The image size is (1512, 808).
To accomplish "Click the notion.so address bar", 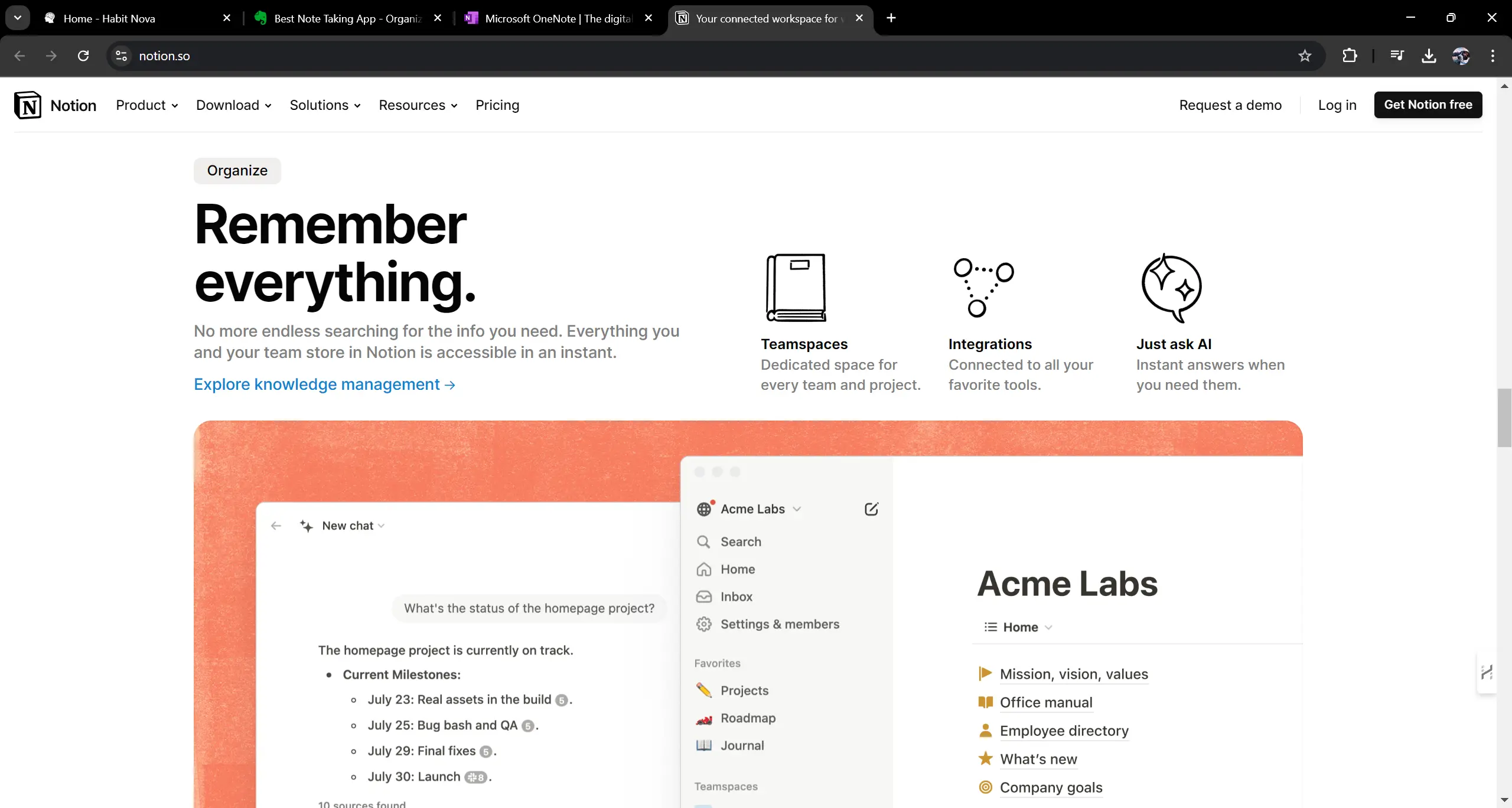I will [x=715, y=56].
